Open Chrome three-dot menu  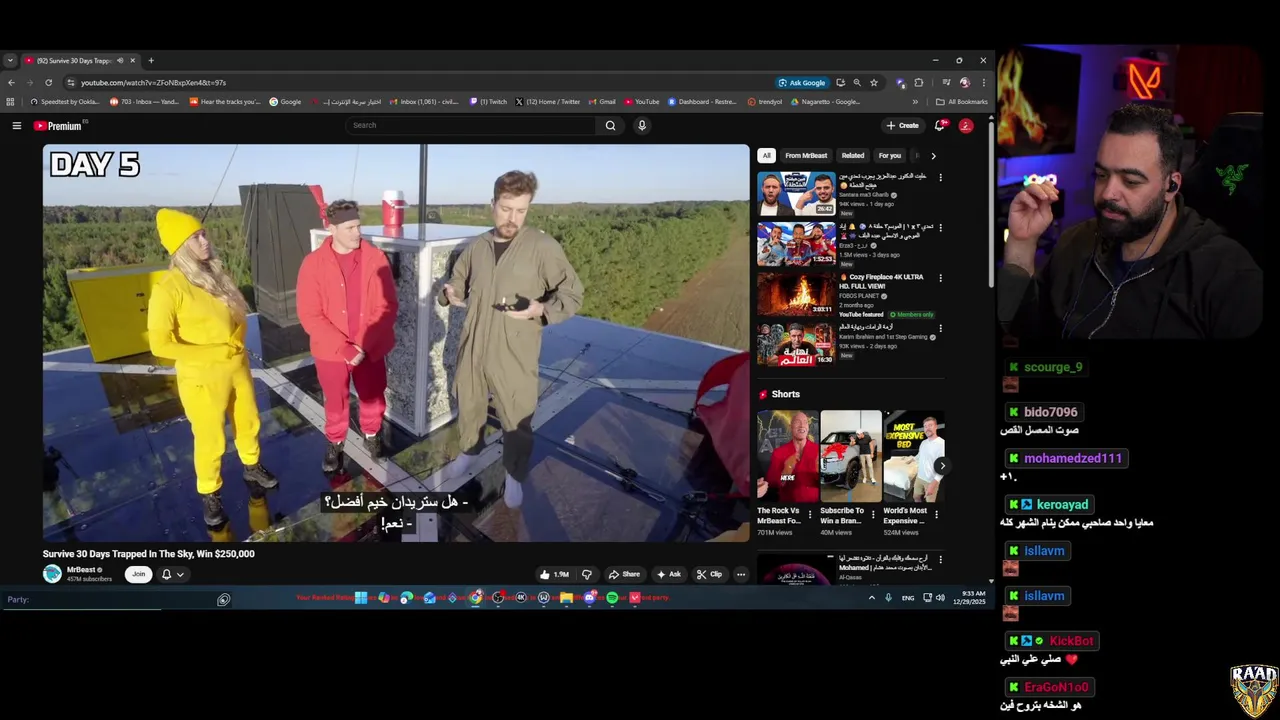pos(983,83)
